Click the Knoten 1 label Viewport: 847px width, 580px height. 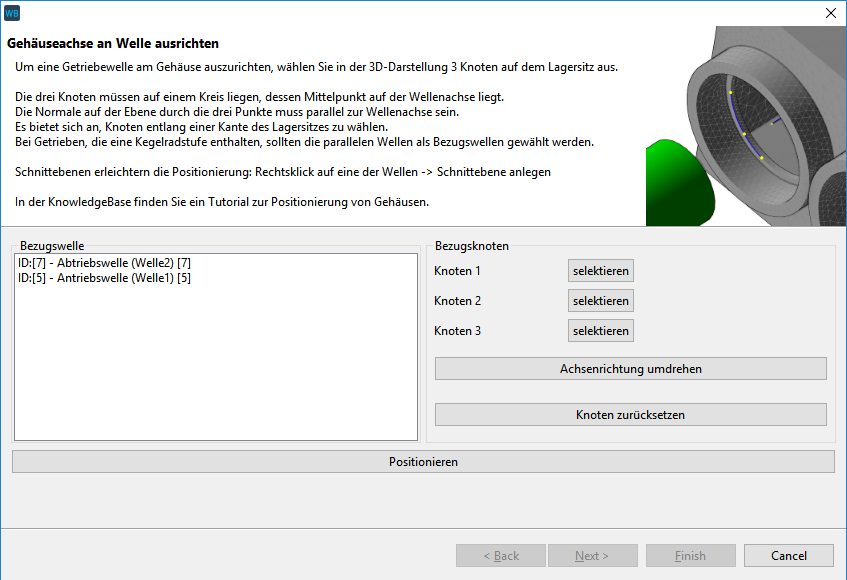[x=457, y=271]
